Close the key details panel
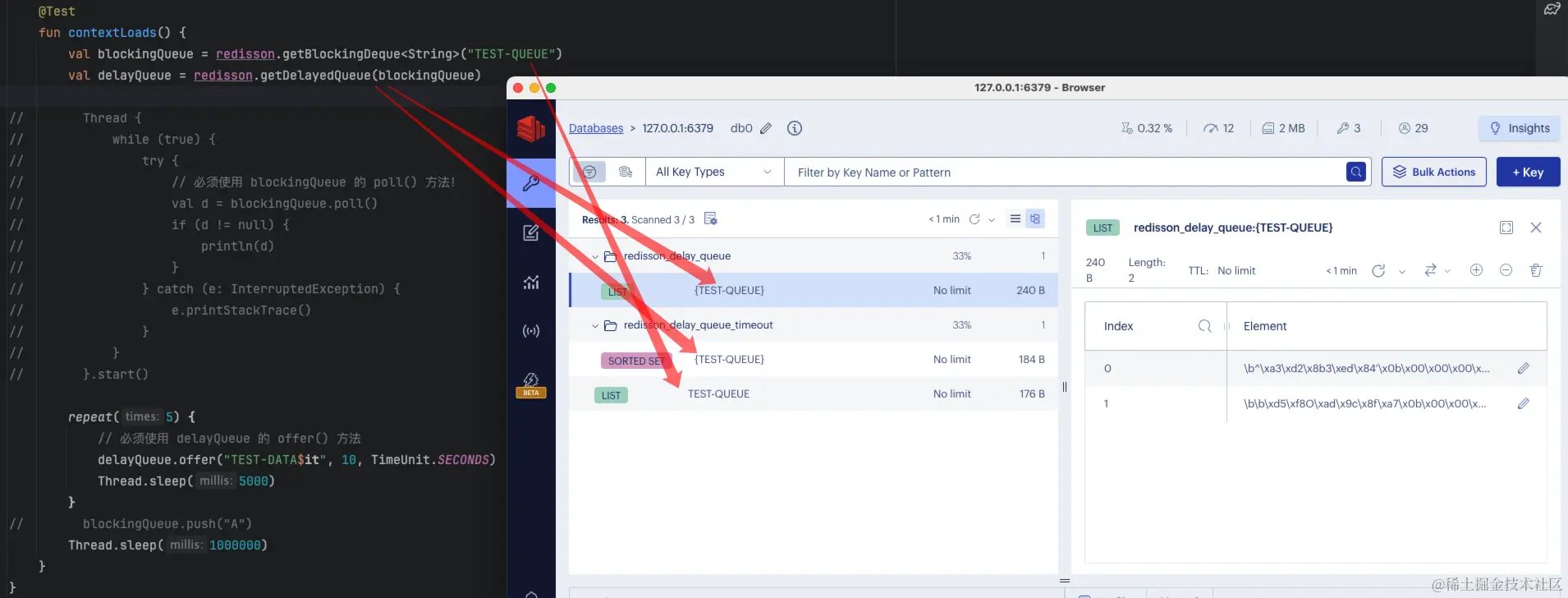Viewport: 1568px width, 598px height. coord(1536,228)
